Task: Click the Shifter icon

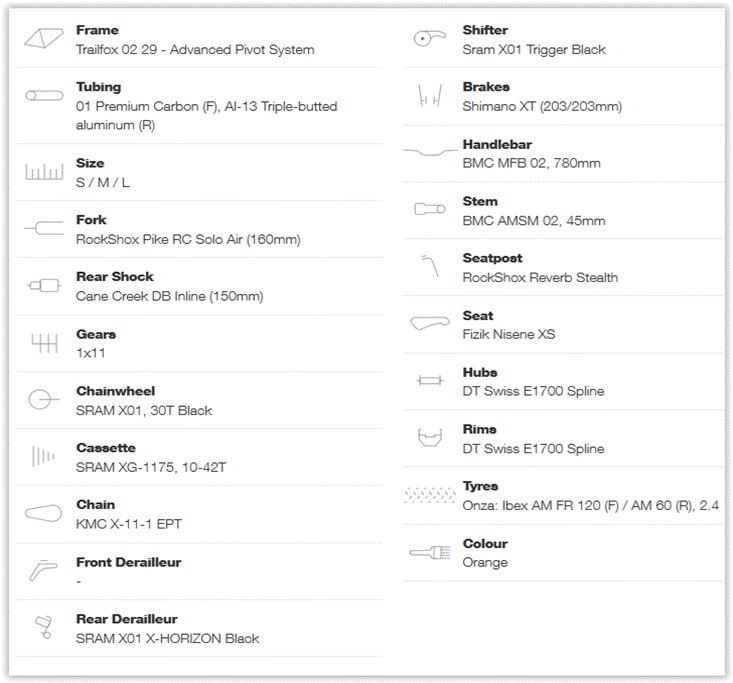Action: (430, 39)
